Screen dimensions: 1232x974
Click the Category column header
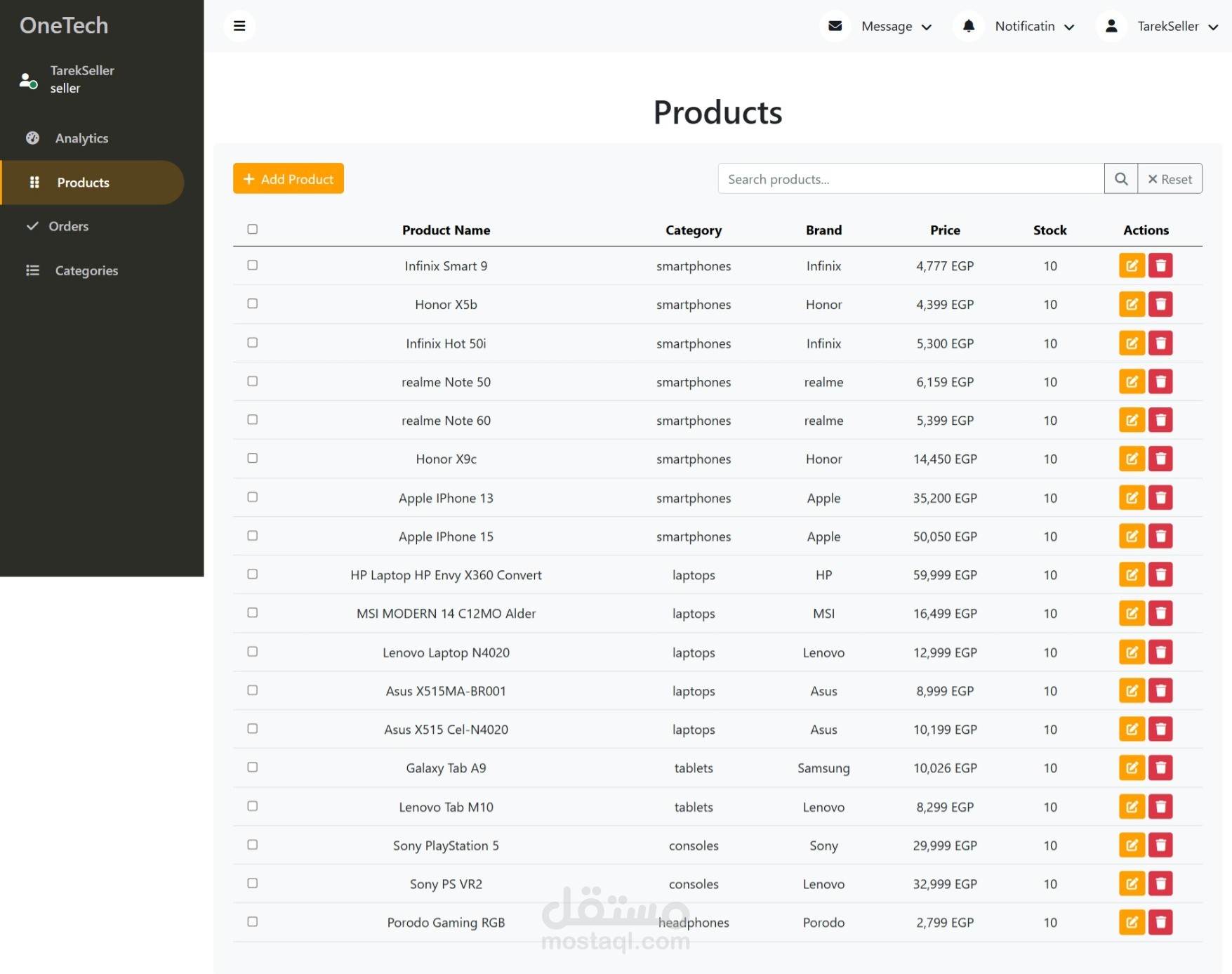pos(694,230)
